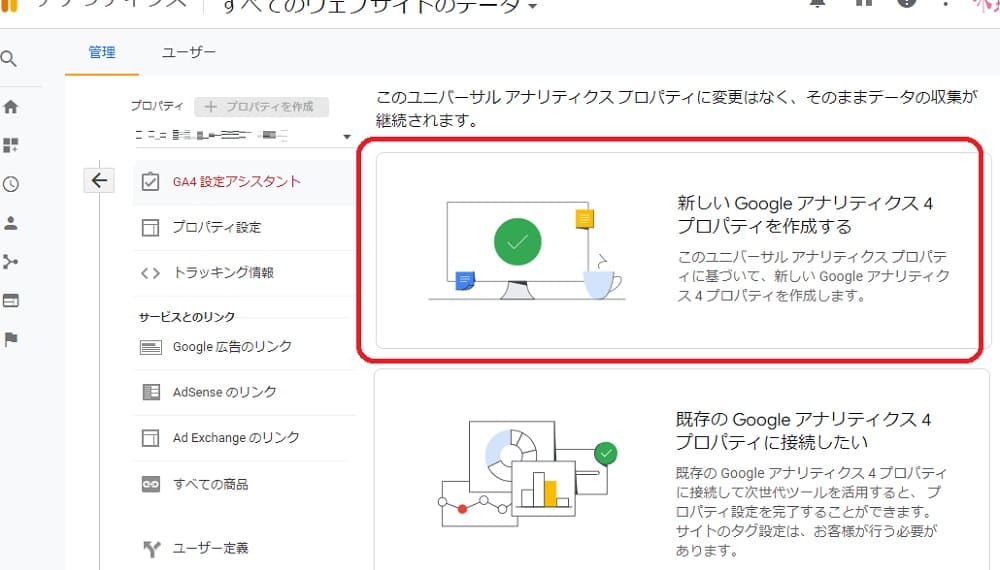Open the Audience person icon

(10, 223)
